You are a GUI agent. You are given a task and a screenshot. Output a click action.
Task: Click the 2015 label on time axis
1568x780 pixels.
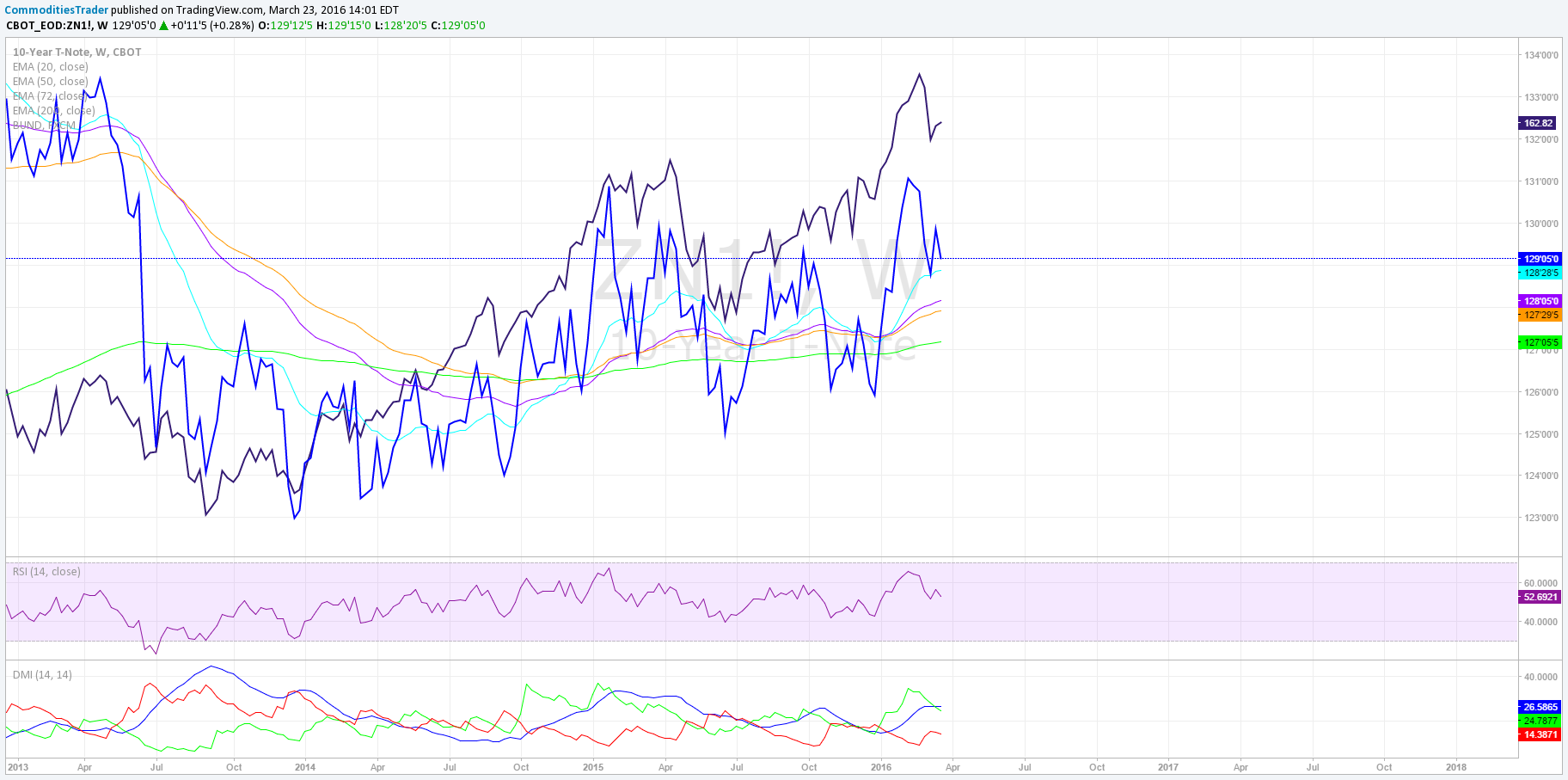[x=593, y=767]
